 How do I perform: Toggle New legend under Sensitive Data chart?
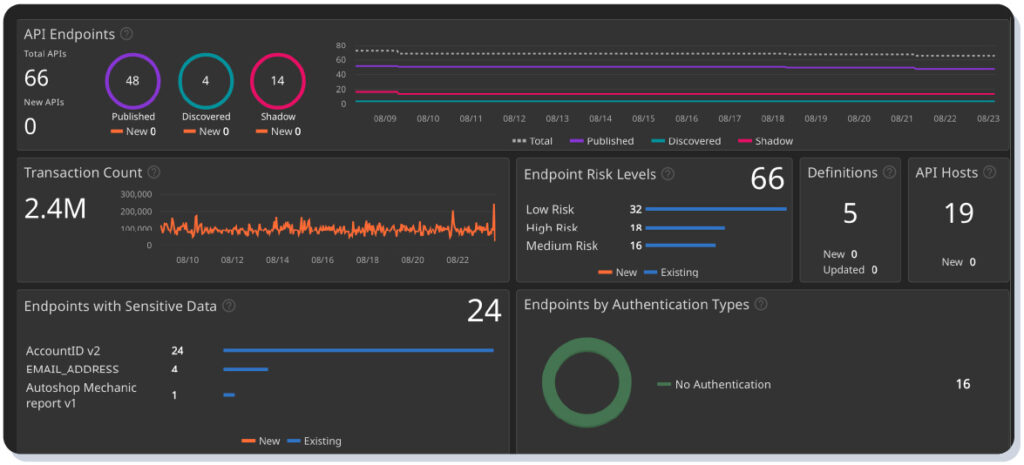click(x=261, y=441)
